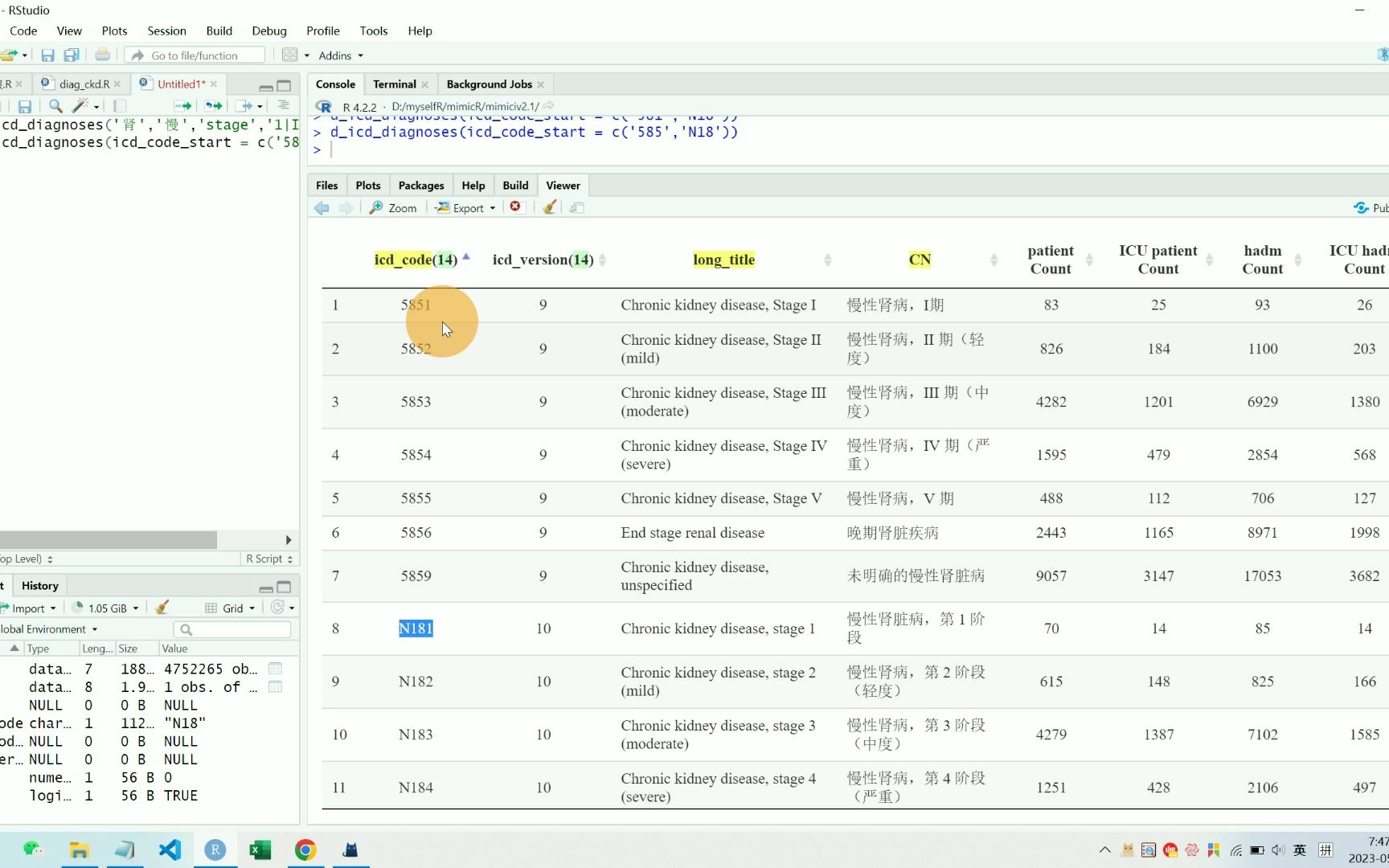1389x868 pixels.
Task: Click the editor scrollbar right arrow
Action: coord(288,540)
